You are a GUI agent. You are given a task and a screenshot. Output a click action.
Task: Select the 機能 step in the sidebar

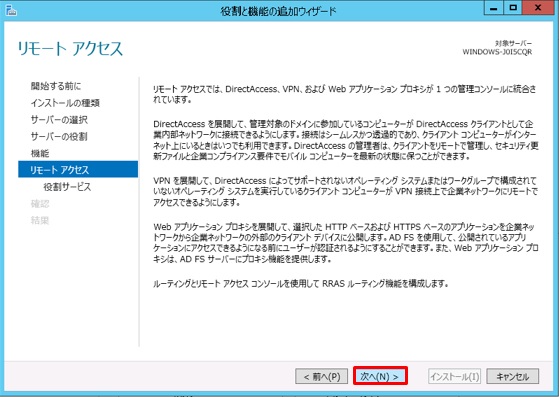click(x=40, y=153)
